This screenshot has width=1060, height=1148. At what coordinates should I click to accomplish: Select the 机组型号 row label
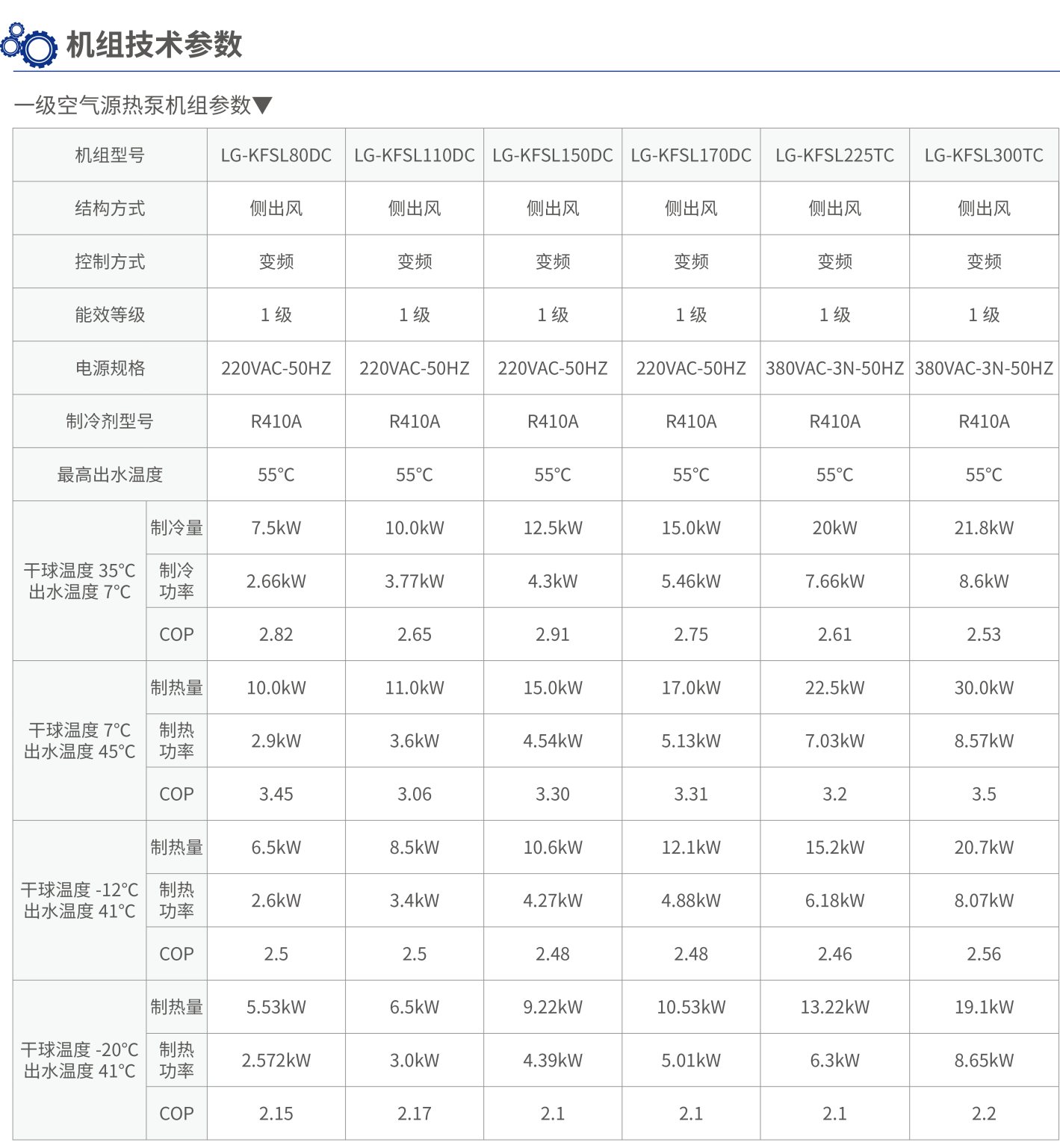pos(110,155)
